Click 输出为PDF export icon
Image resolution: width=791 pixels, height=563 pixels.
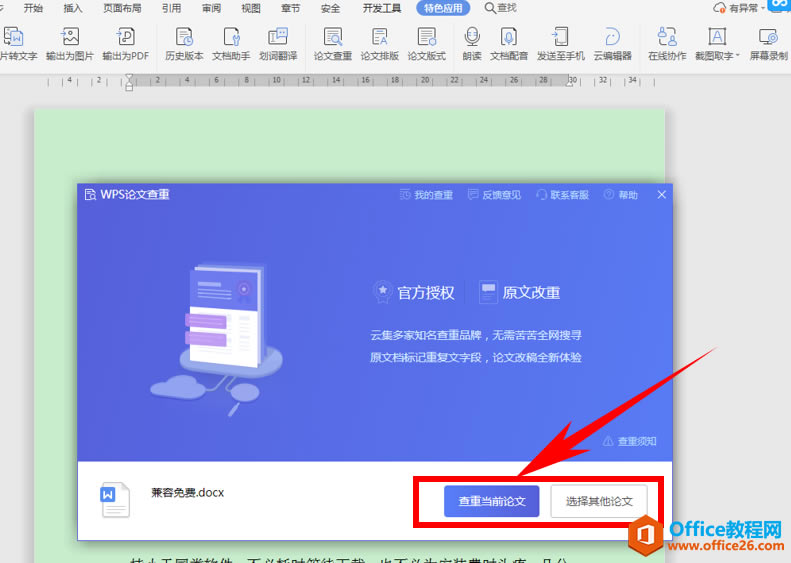click(126, 37)
